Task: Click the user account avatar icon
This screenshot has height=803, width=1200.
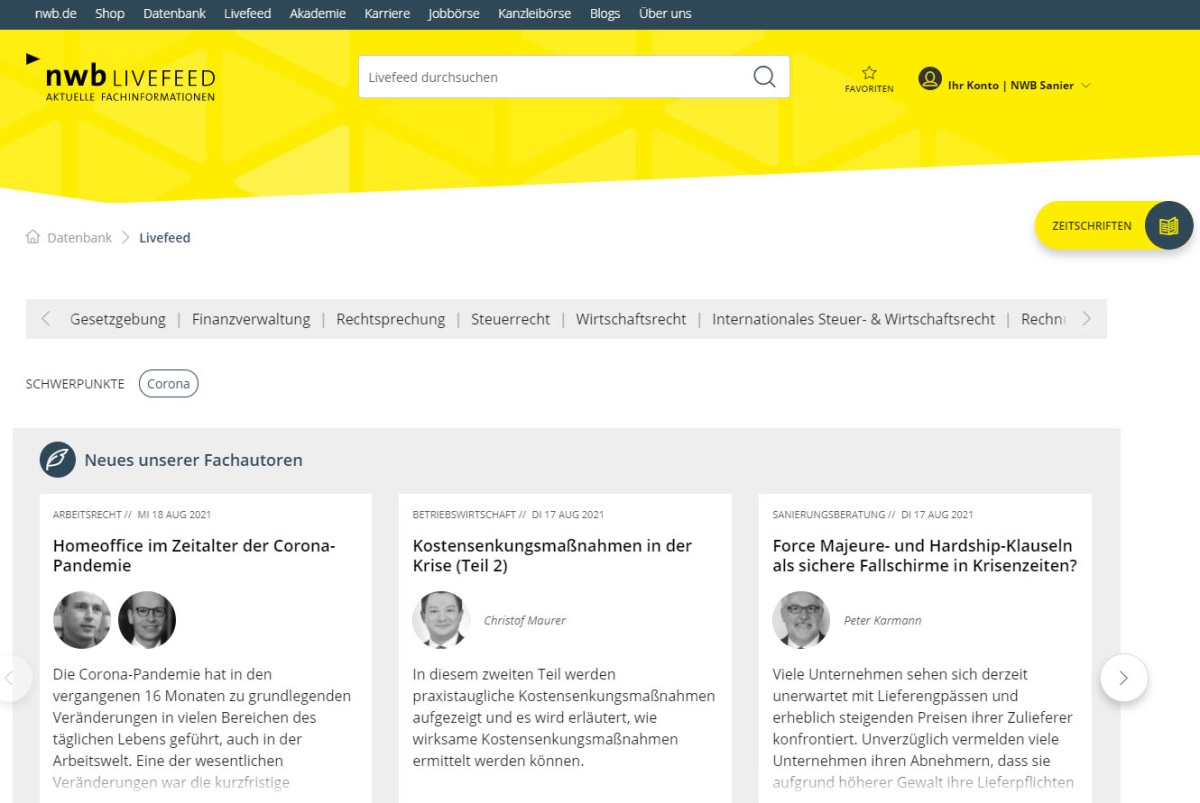Action: tap(930, 79)
